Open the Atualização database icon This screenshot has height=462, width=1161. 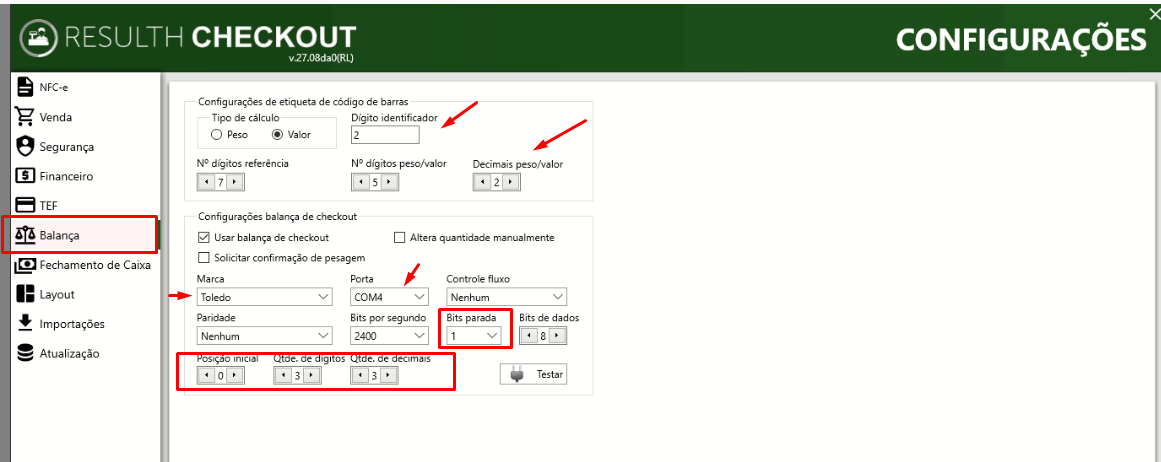coord(26,353)
